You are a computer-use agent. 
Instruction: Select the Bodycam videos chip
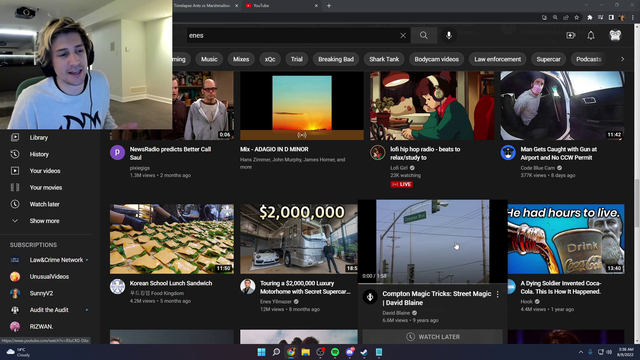436,59
